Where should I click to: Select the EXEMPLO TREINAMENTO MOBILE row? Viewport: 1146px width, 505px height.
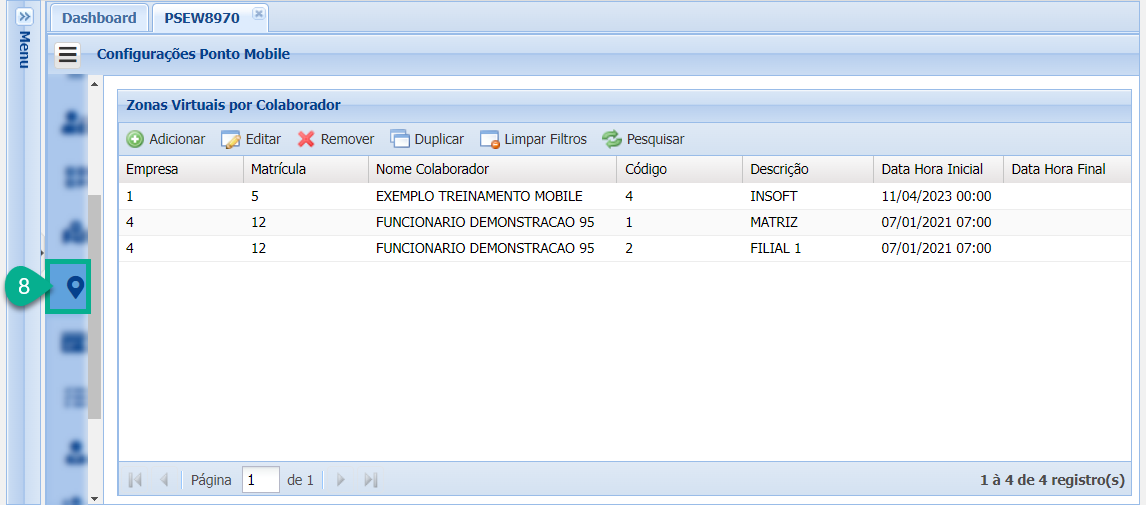pos(625,196)
